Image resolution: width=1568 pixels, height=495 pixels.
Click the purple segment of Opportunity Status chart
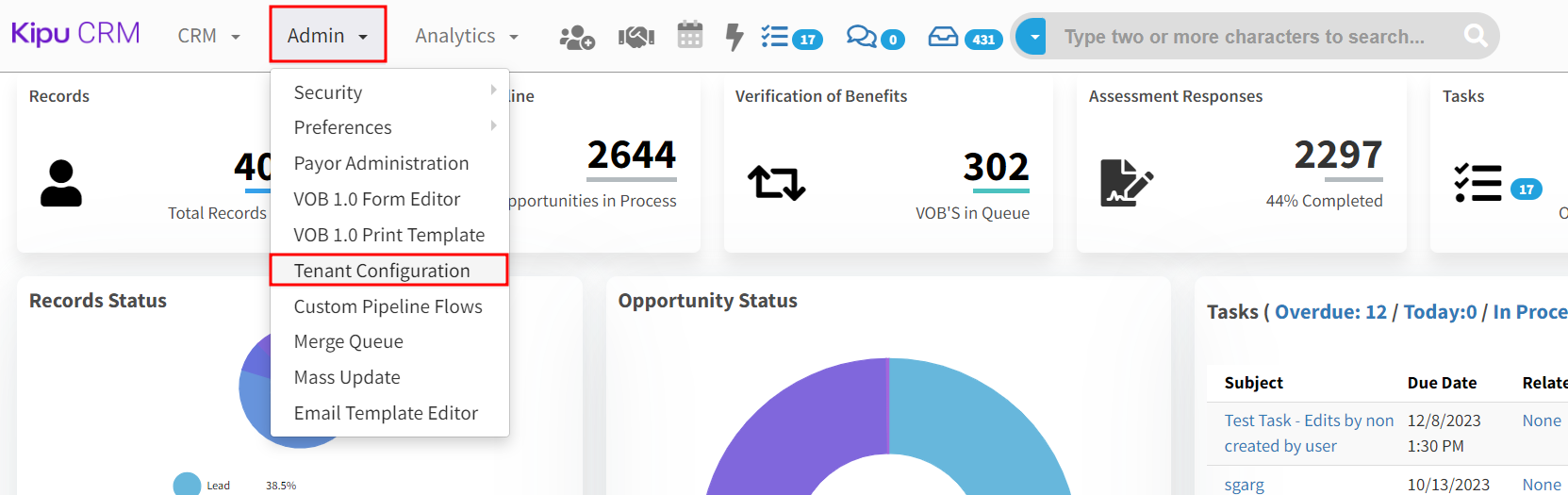coord(792,424)
